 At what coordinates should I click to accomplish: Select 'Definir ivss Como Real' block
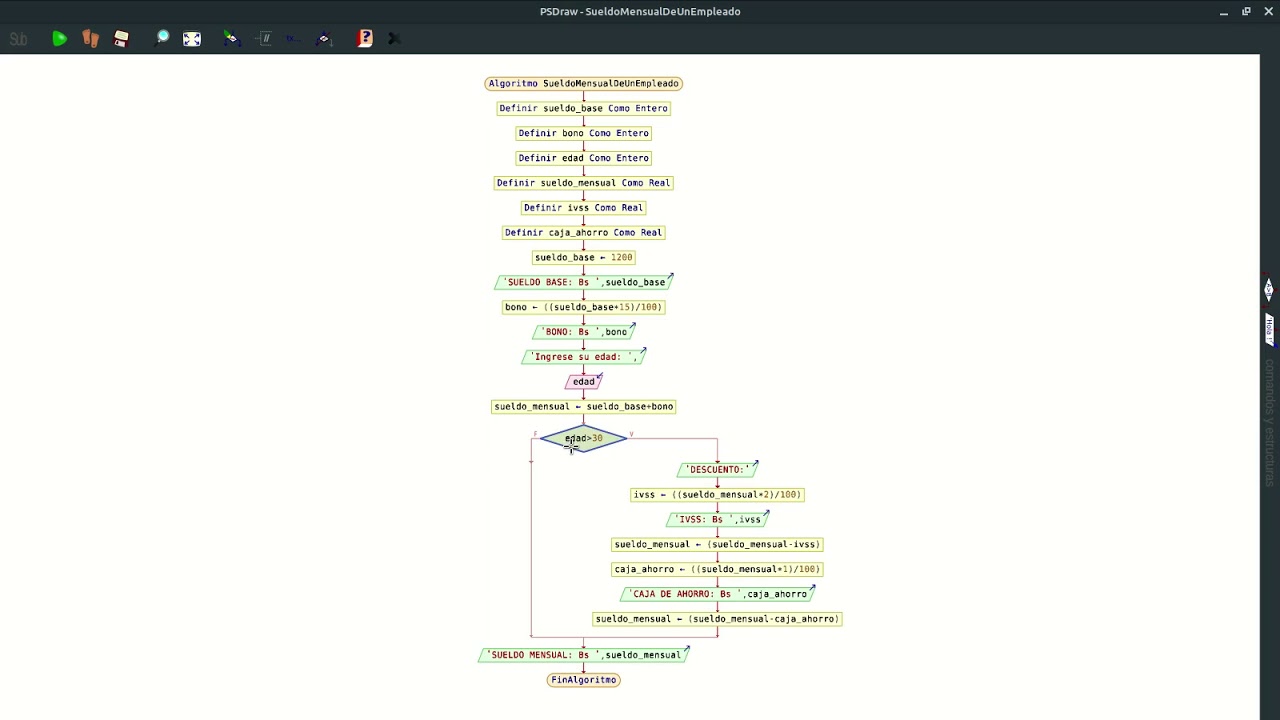click(x=584, y=208)
